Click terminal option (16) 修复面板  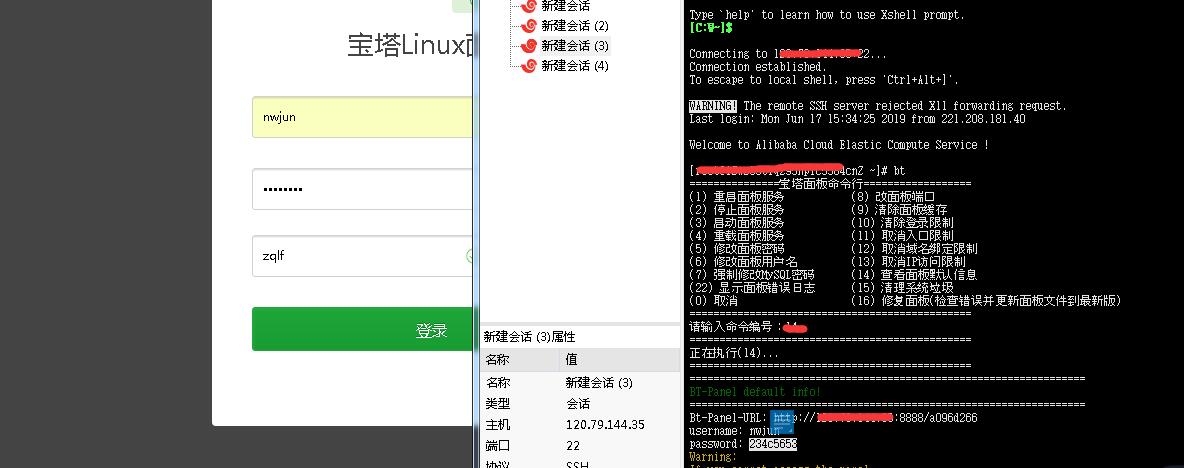(986, 300)
